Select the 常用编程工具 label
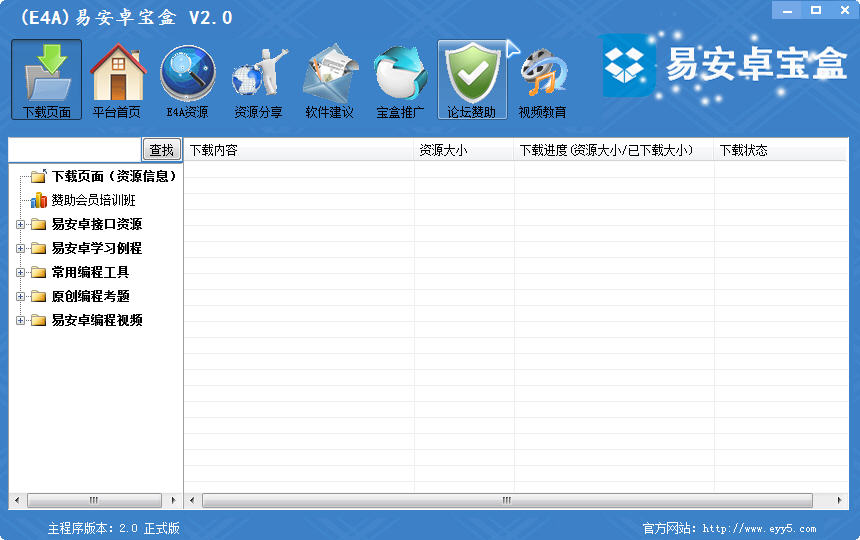Viewport: 860px width, 540px height. pos(90,272)
